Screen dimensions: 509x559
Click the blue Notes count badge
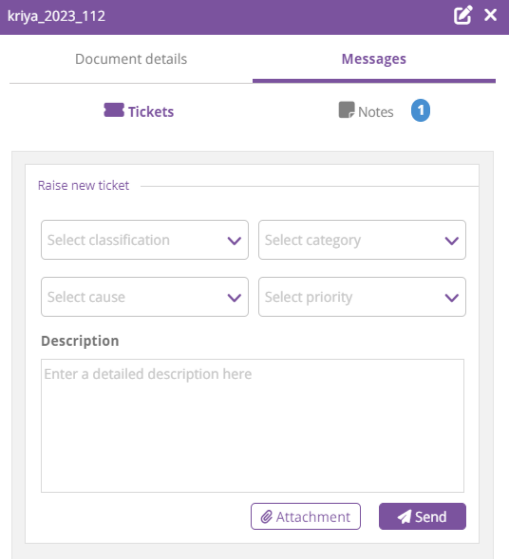420,111
